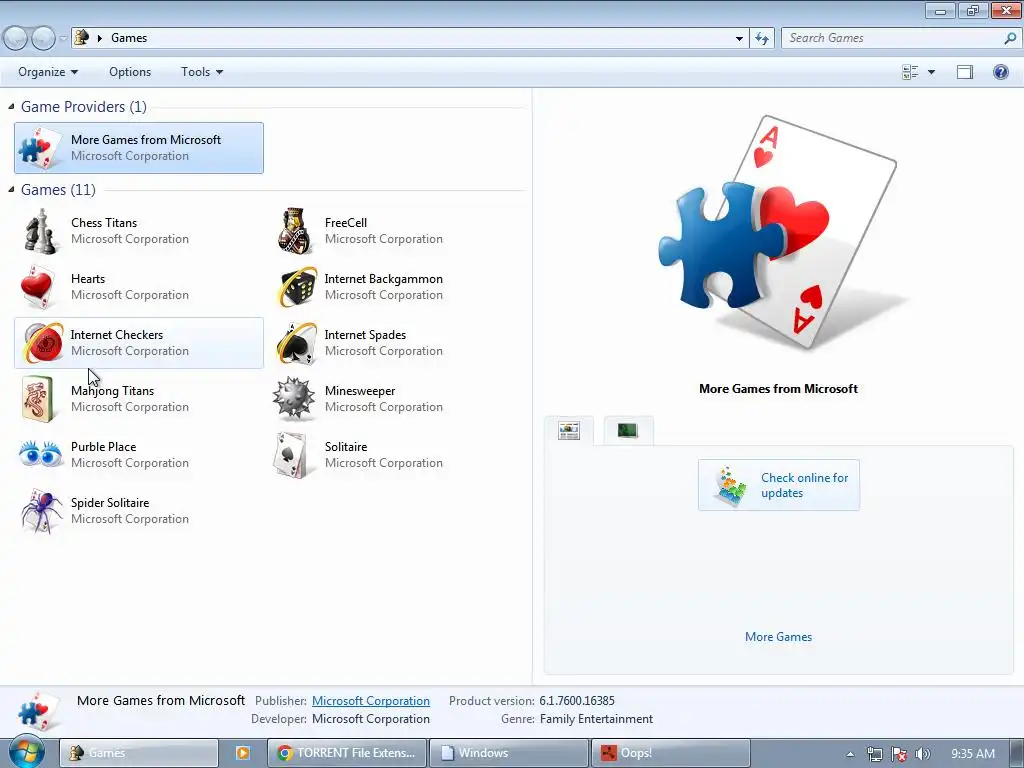The width and height of the screenshot is (1024, 768).
Task: Click the network tray icon
Action: (x=874, y=754)
